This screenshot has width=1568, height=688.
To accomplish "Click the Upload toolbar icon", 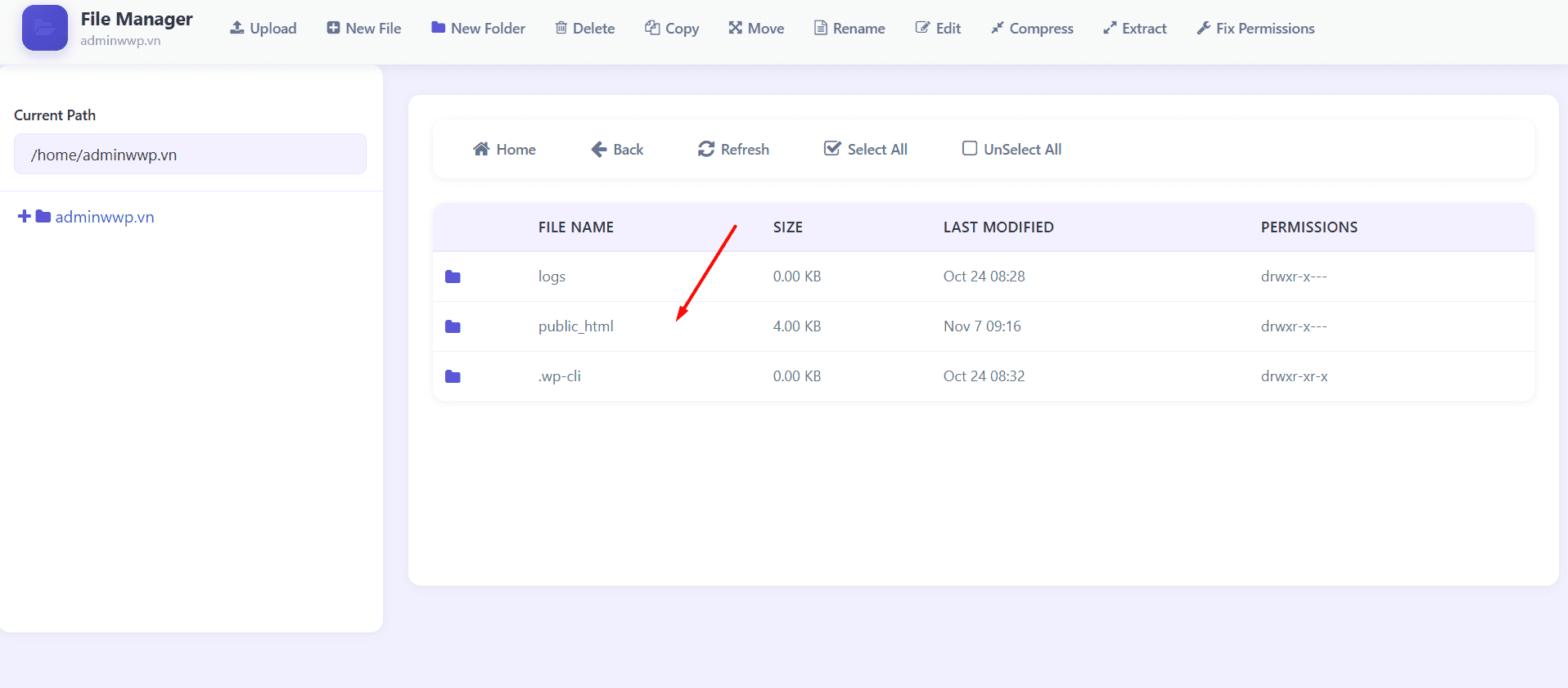I will pyautogui.click(x=237, y=28).
